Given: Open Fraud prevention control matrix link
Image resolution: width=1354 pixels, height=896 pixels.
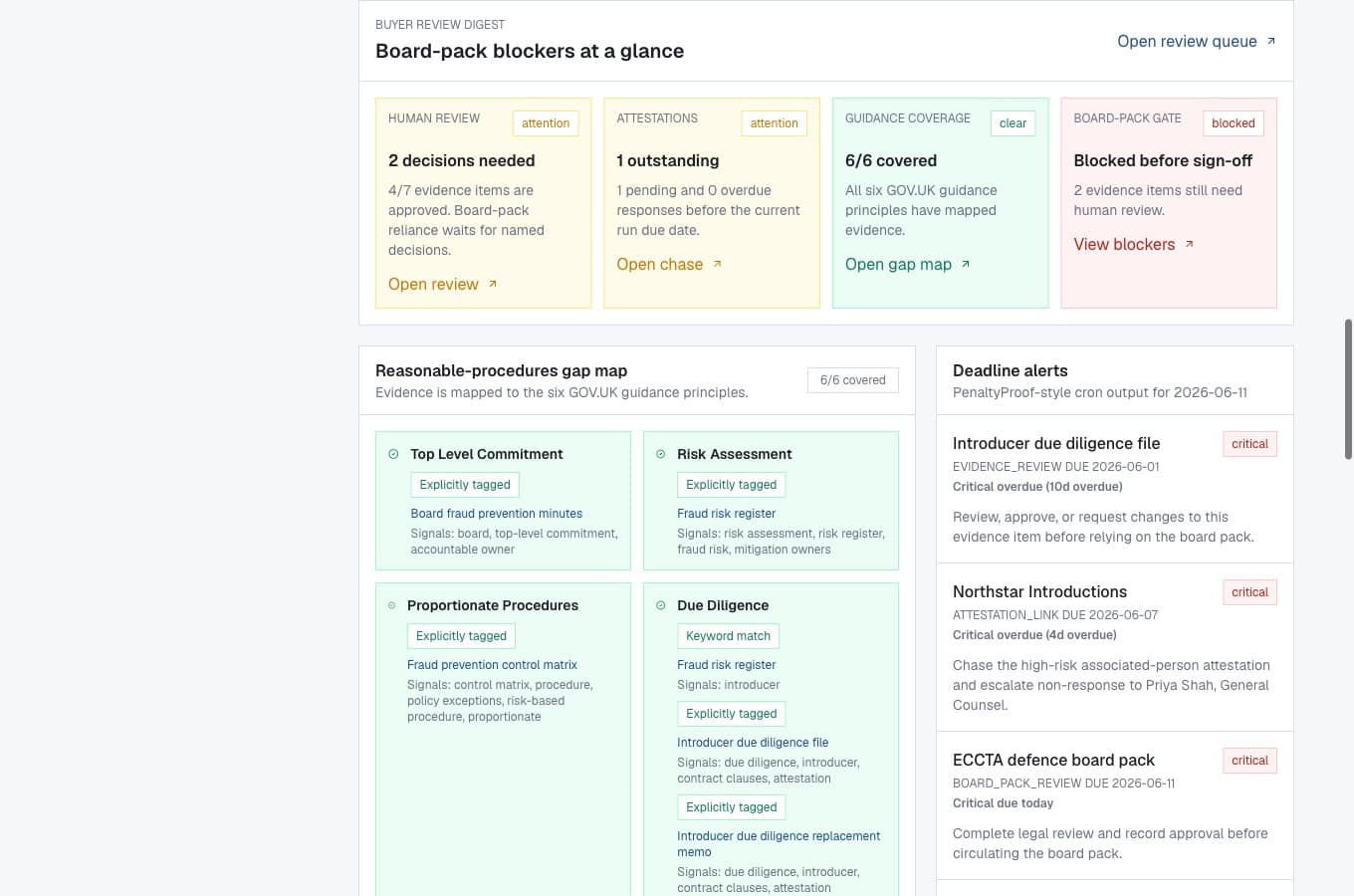Looking at the screenshot, I should [492, 665].
